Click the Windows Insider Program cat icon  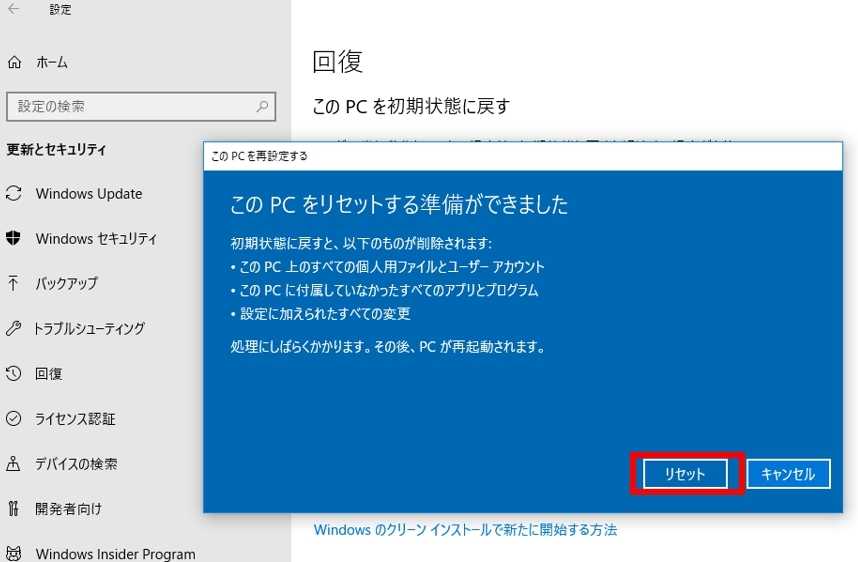point(14,553)
